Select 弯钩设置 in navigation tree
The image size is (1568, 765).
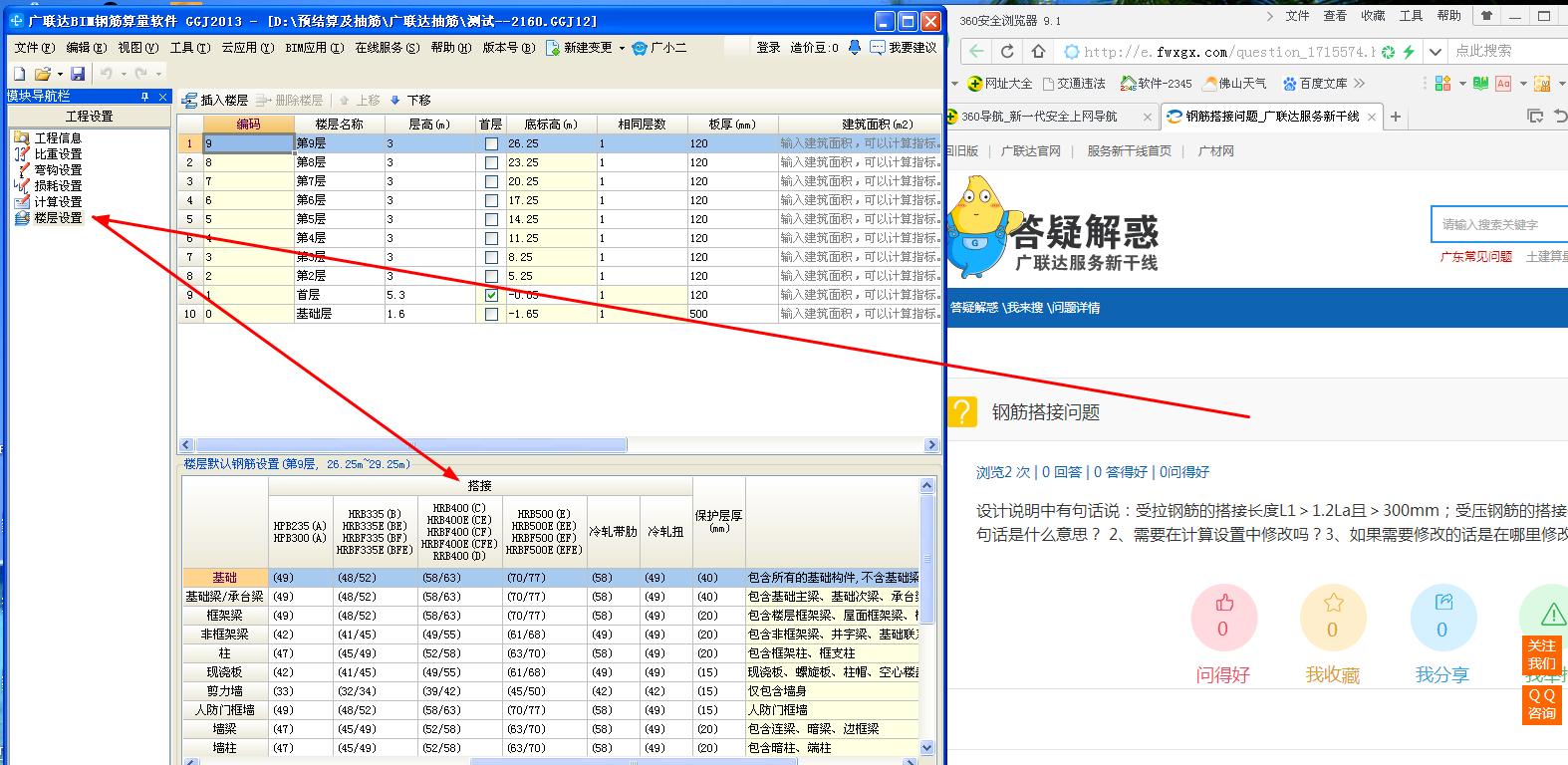pos(58,170)
